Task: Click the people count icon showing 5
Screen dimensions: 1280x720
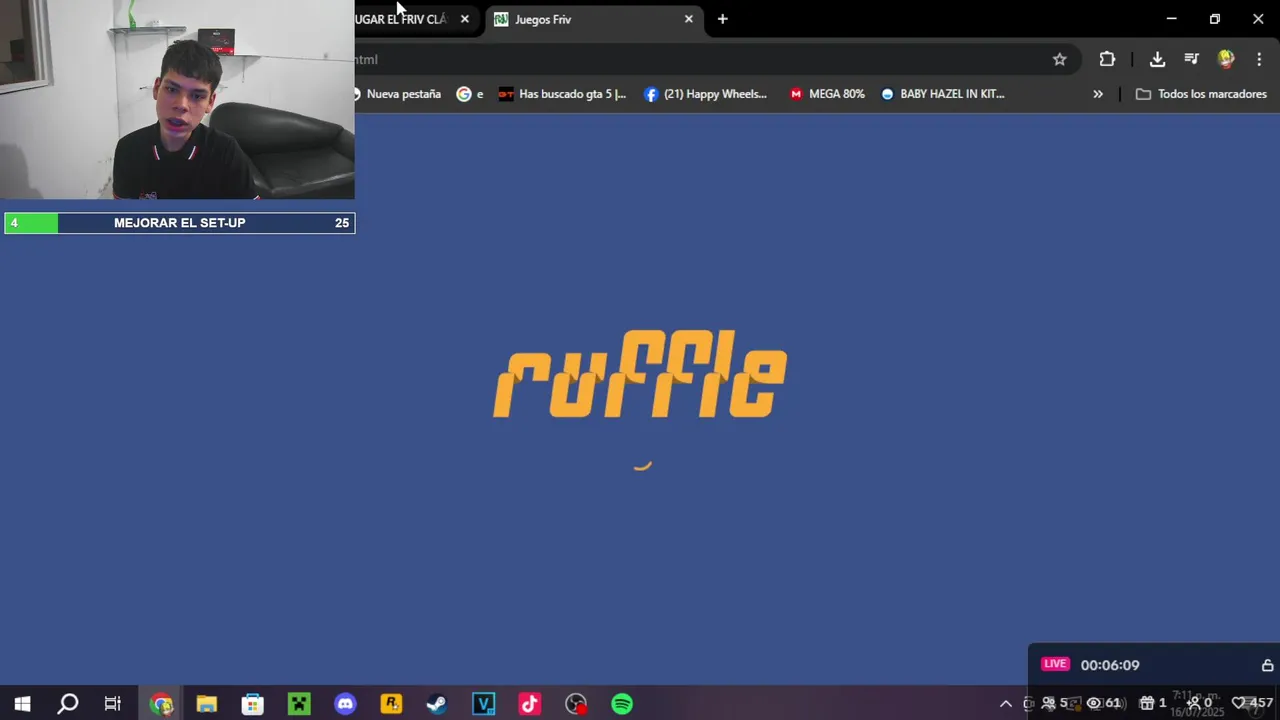Action: (x=1055, y=703)
